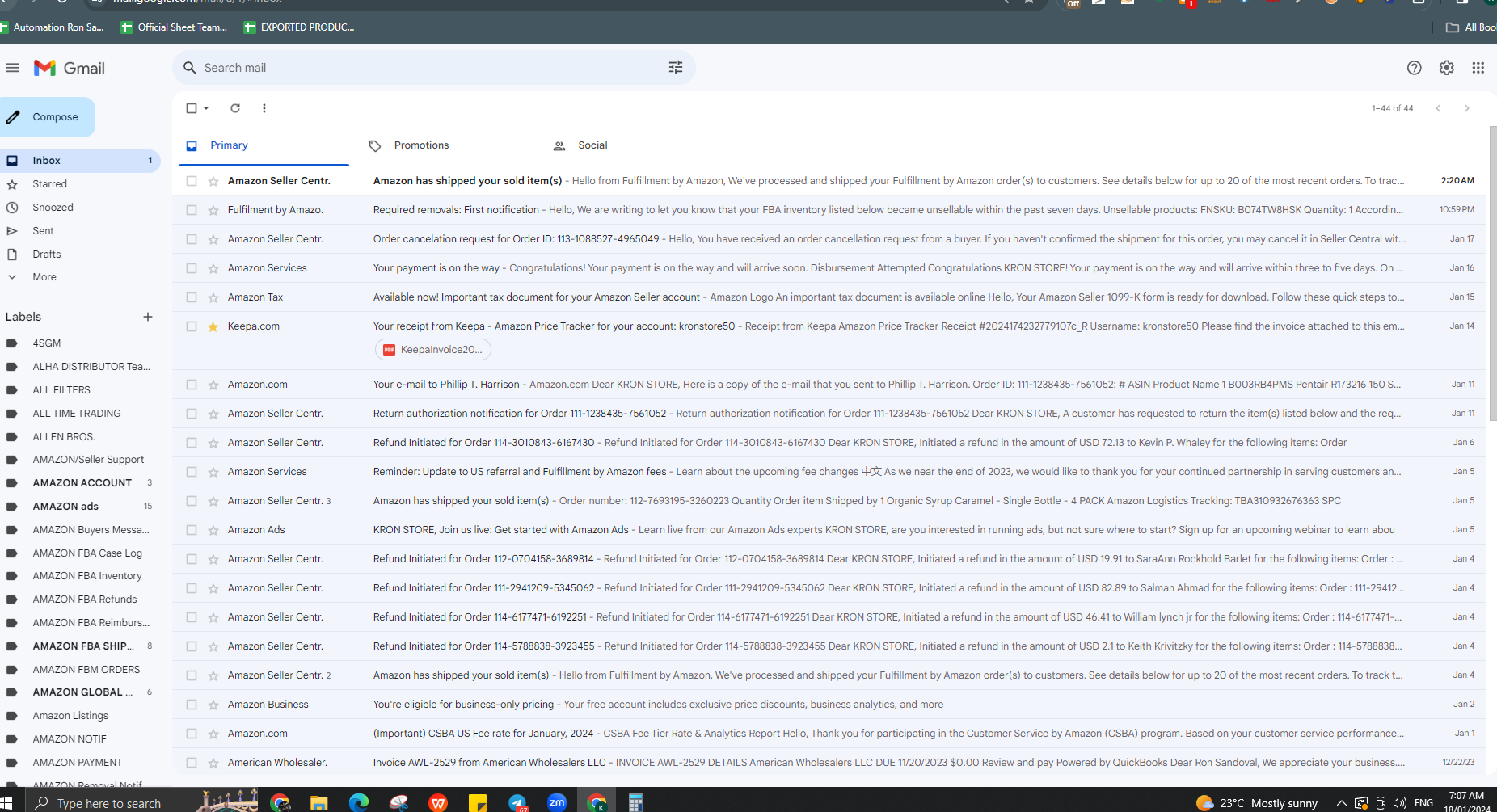Tick the Amazon Ads email checkbox
Image resolution: width=1497 pixels, height=812 pixels.
(x=192, y=530)
